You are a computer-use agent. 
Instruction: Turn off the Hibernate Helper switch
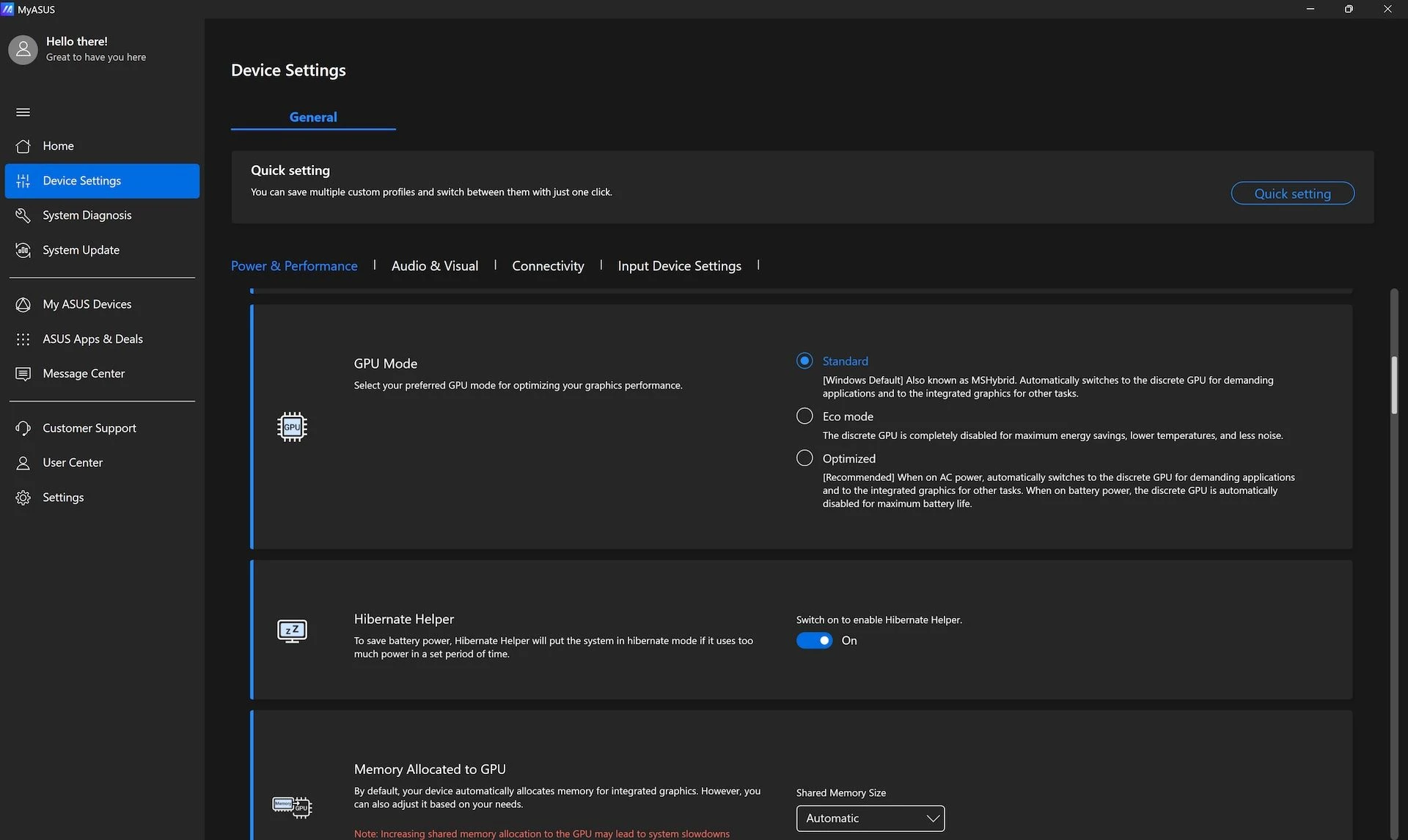click(814, 641)
